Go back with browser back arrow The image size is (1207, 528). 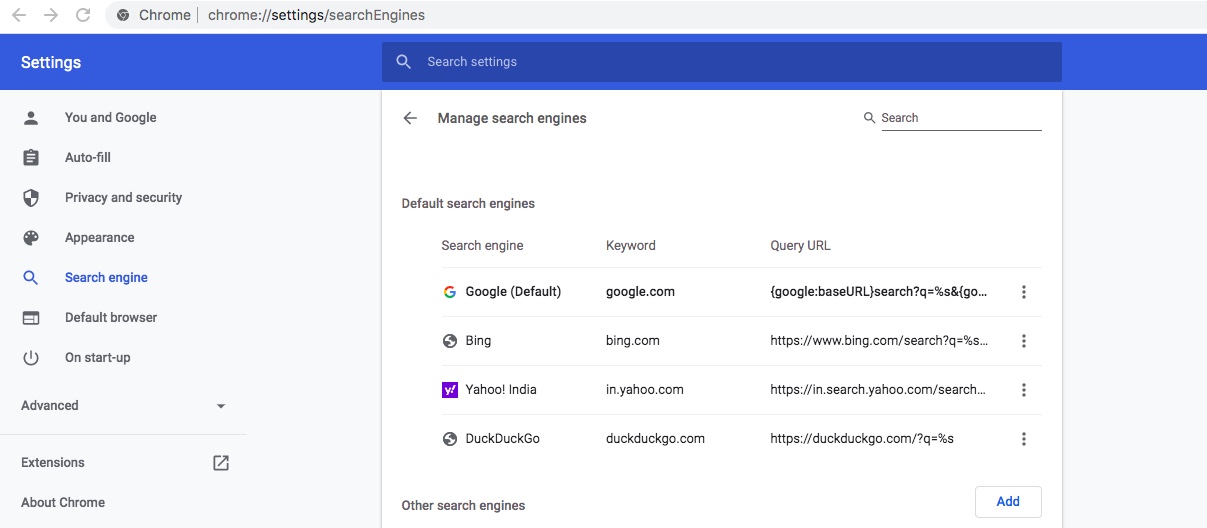pos(18,15)
